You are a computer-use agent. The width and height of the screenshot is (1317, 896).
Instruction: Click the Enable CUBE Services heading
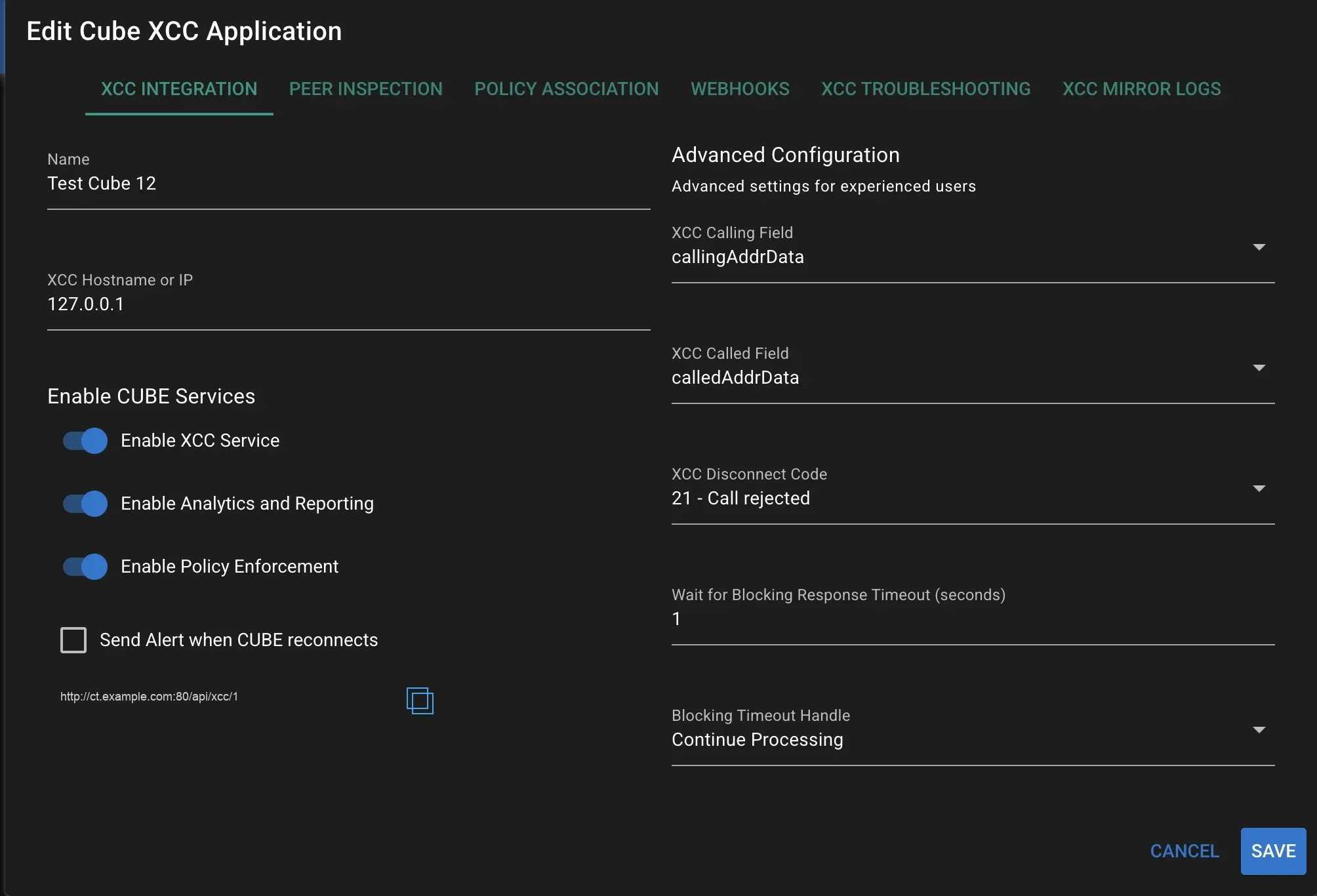tap(152, 396)
